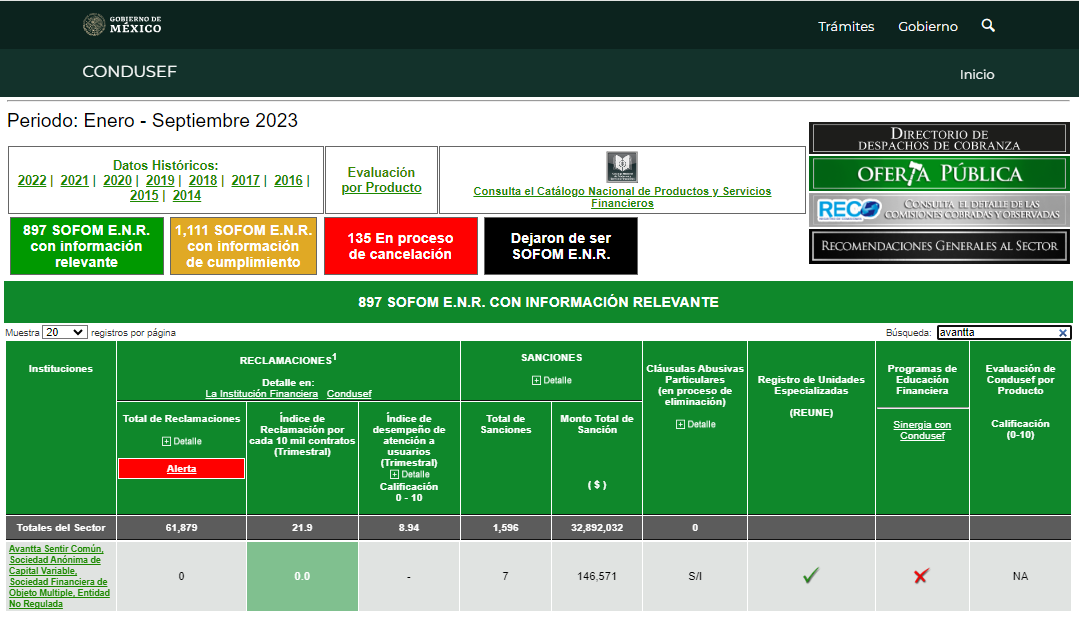Click Avantta's 0.0 reclamation index cell
The image size is (1079, 634).
click(303, 576)
